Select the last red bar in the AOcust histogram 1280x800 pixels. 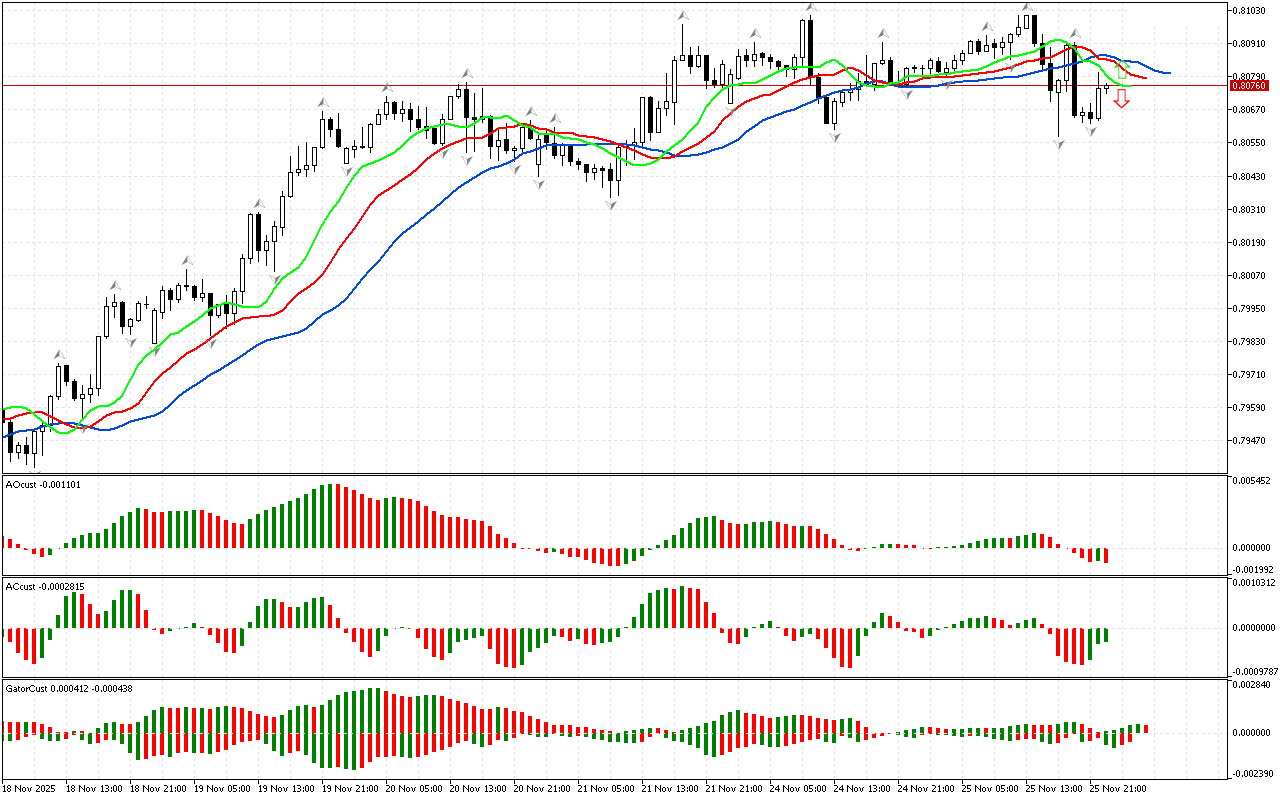1107,555
